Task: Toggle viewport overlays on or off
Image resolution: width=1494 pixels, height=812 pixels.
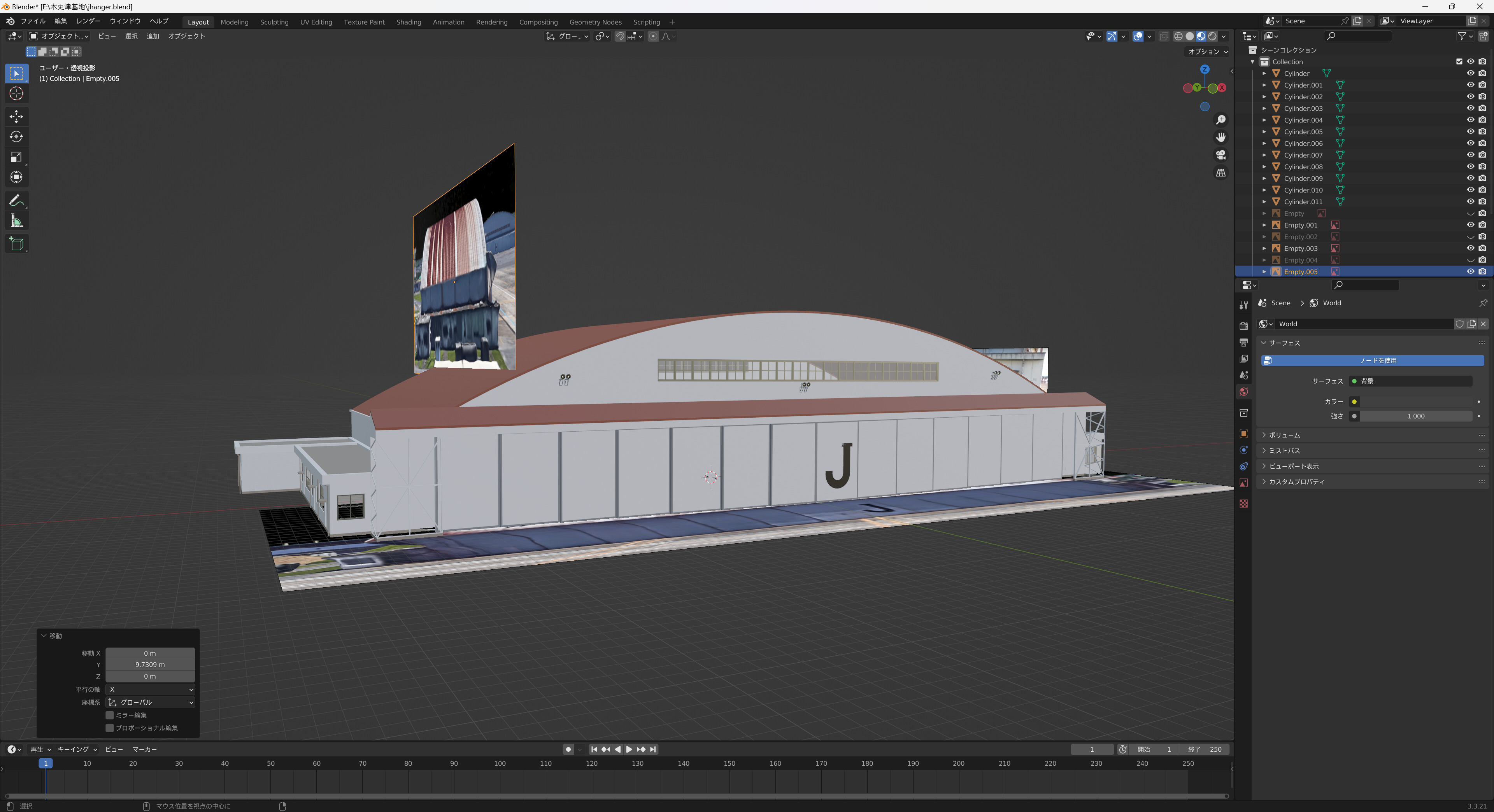Action: pos(1138,36)
